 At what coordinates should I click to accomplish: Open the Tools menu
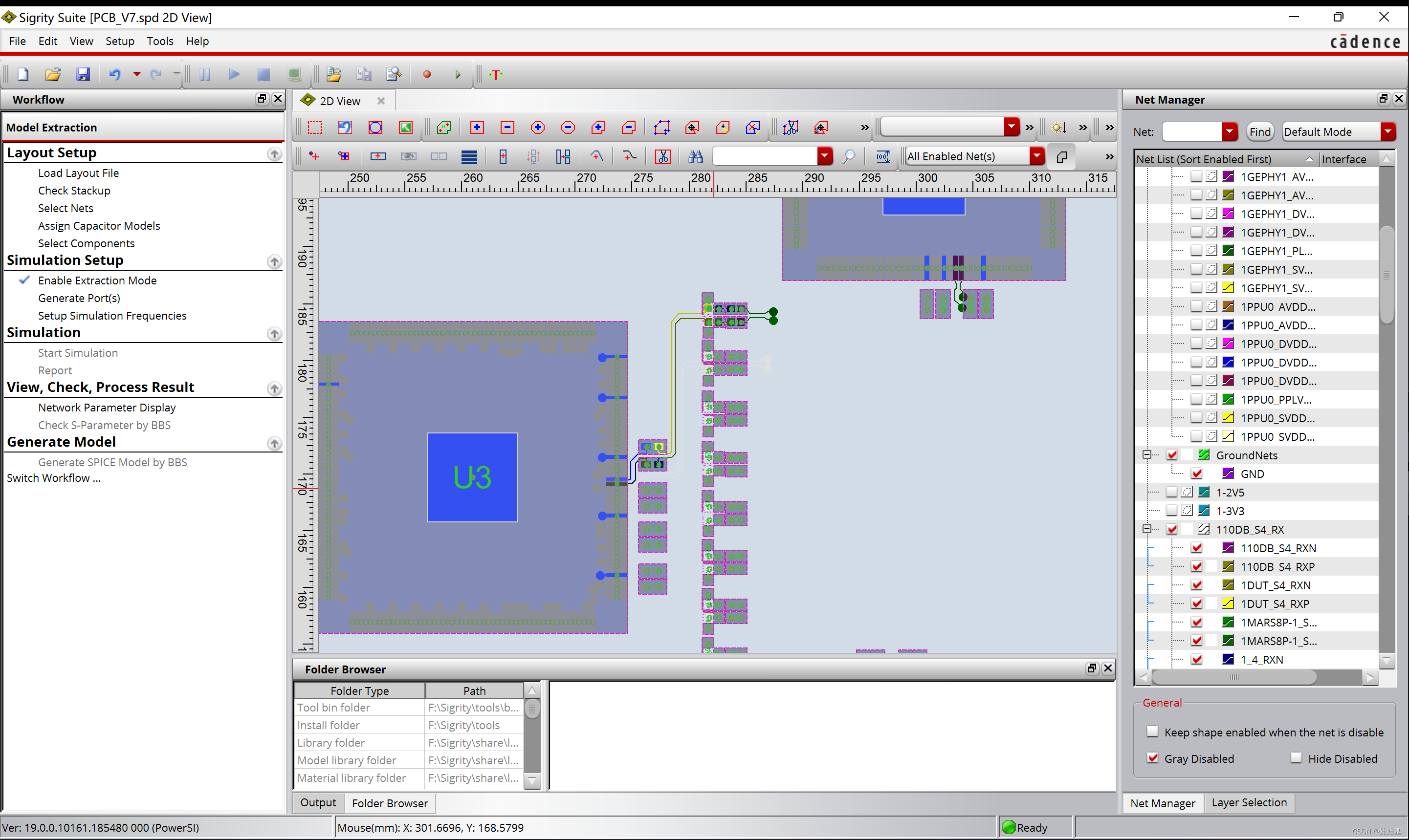pos(160,41)
